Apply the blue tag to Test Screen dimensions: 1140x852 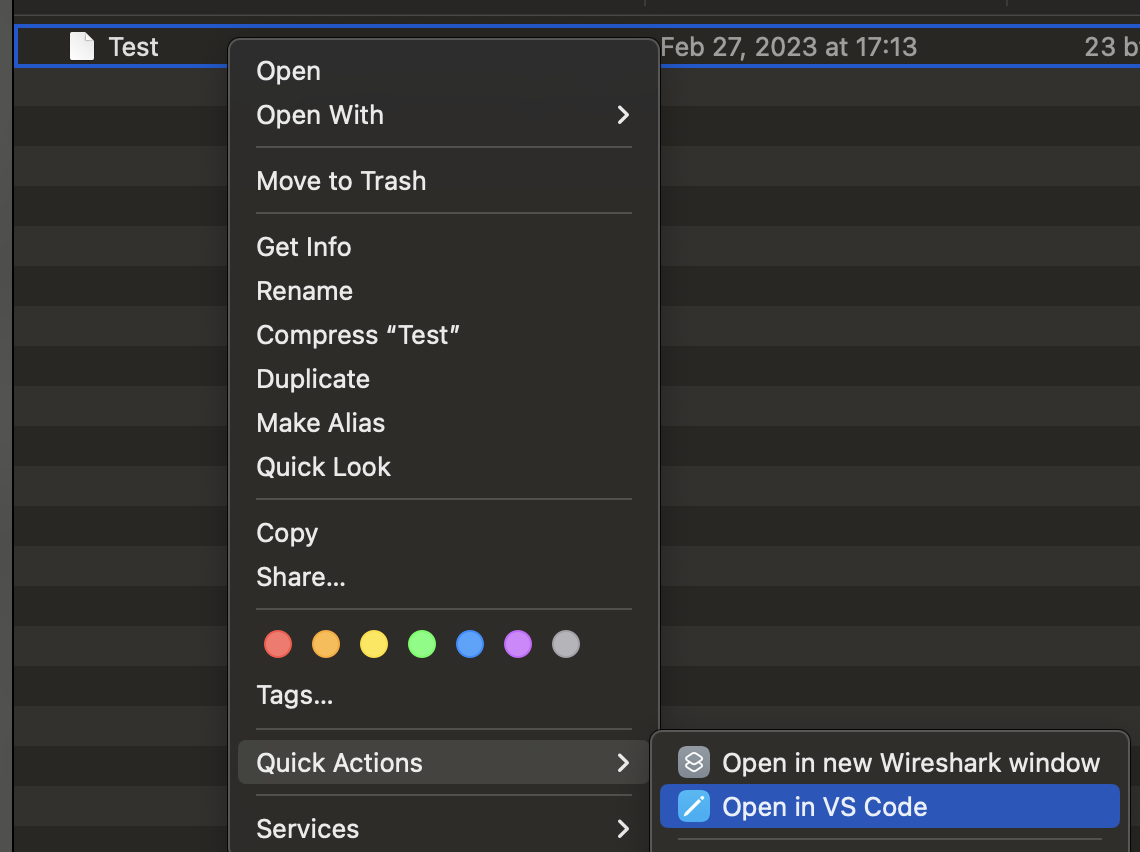pyautogui.click(x=470, y=644)
